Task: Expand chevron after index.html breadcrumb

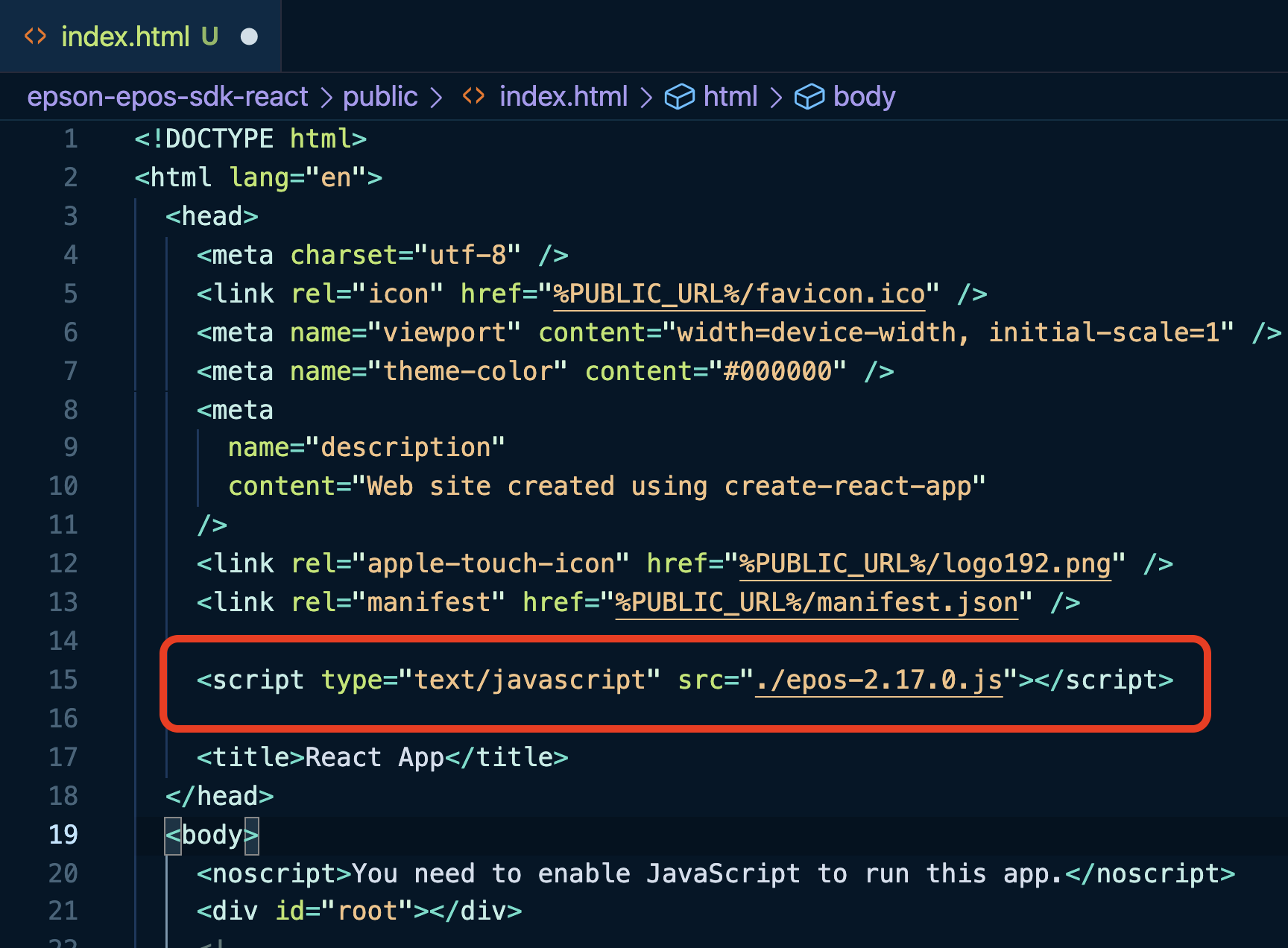Action: coord(646,97)
